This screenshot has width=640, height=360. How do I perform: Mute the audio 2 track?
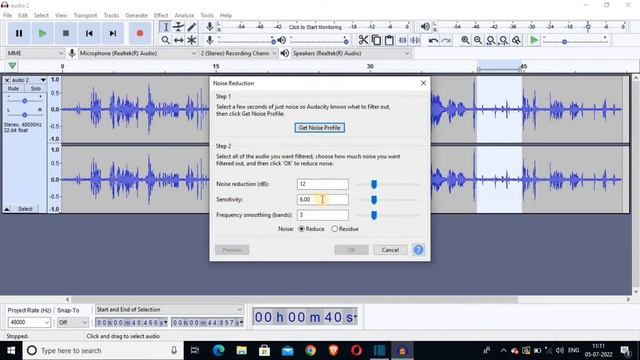click(x=13, y=89)
